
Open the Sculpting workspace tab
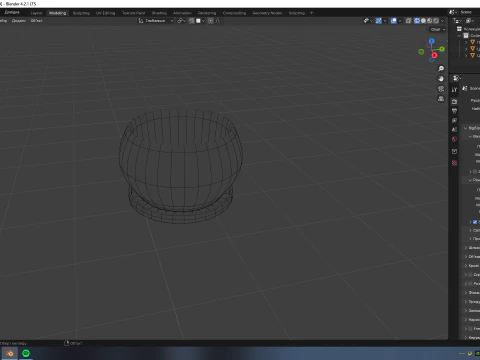tap(81, 13)
